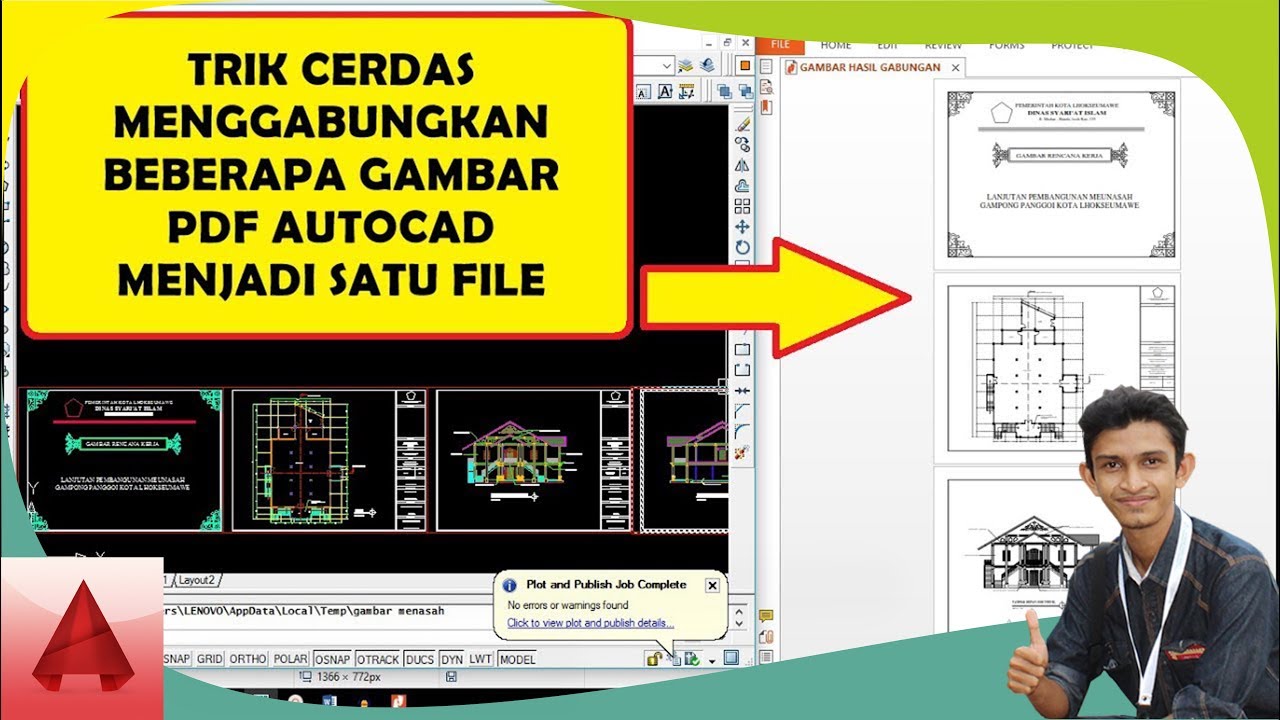Select the Explode tool in AutoCAD

[x=742, y=452]
